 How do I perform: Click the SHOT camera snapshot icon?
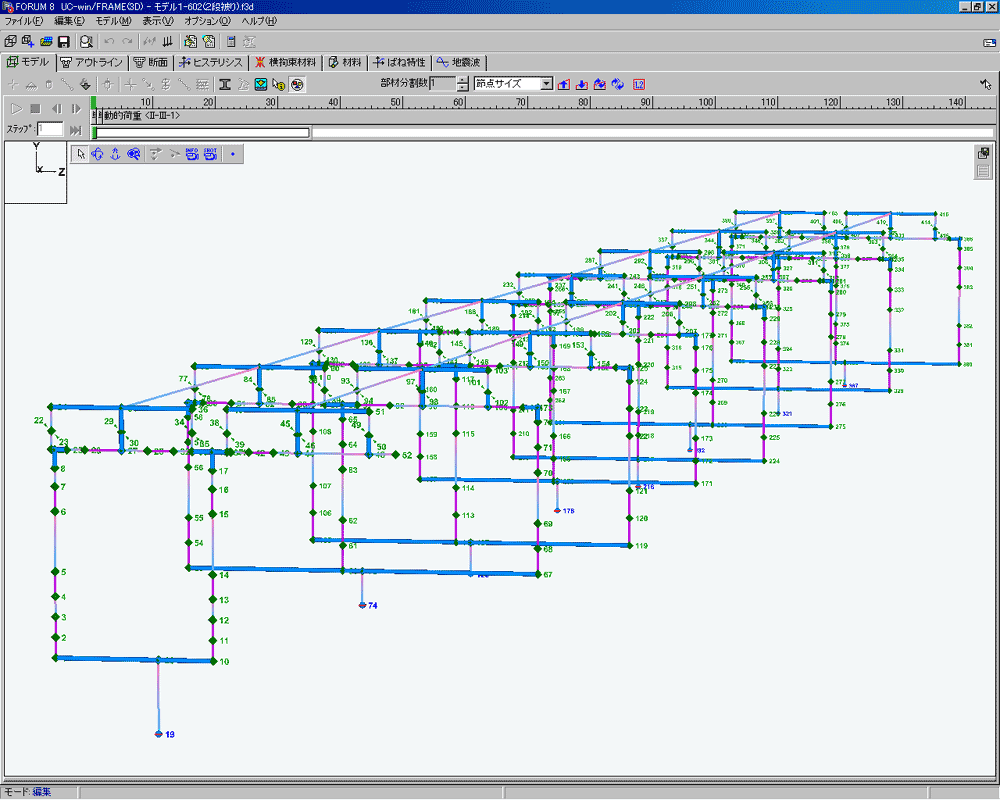click(210, 154)
